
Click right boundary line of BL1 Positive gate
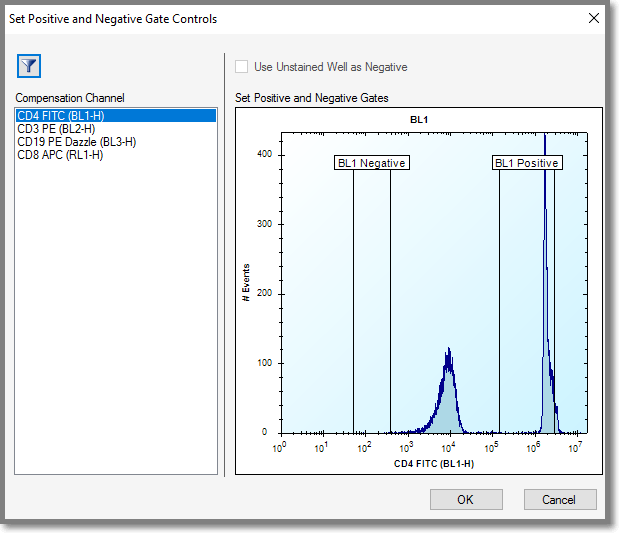click(555, 300)
